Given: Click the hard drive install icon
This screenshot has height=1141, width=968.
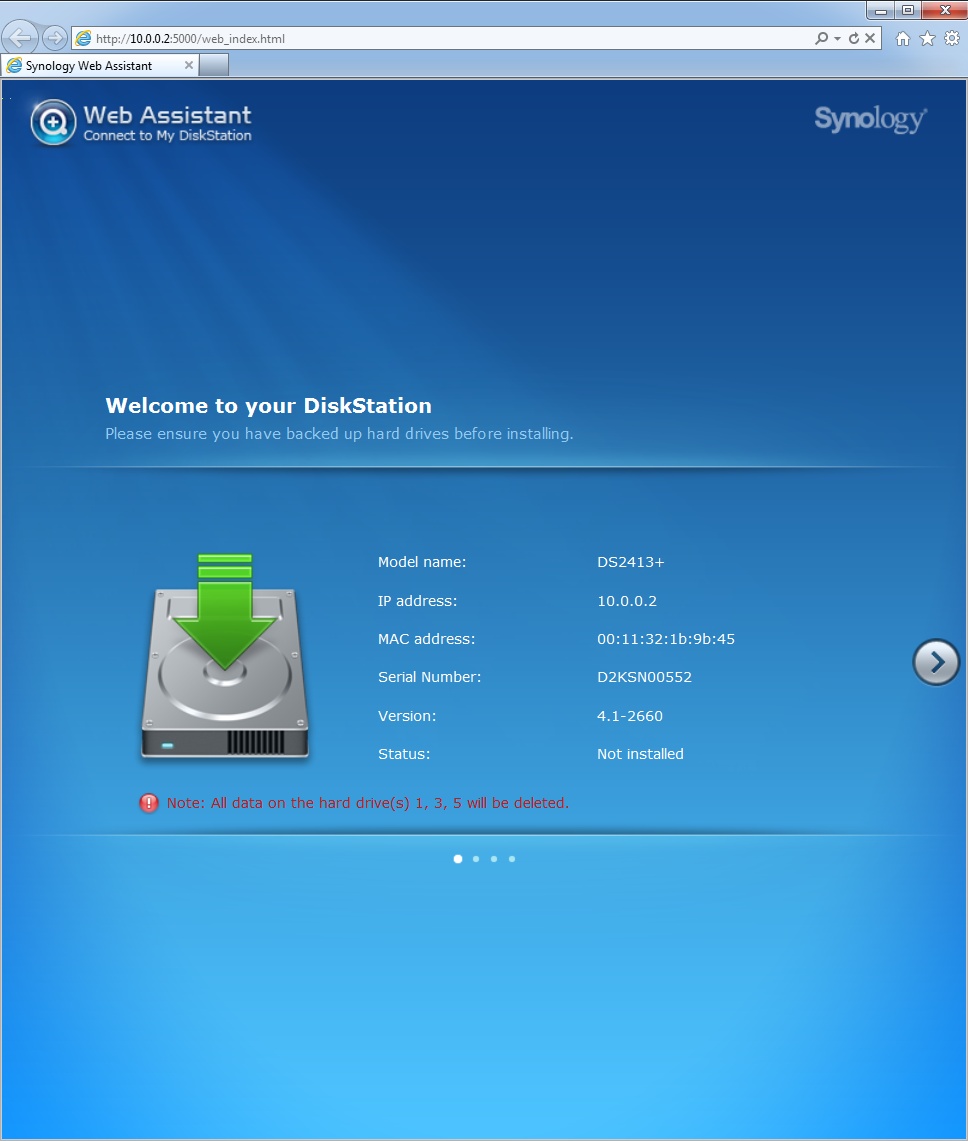Looking at the screenshot, I should click(x=225, y=656).
